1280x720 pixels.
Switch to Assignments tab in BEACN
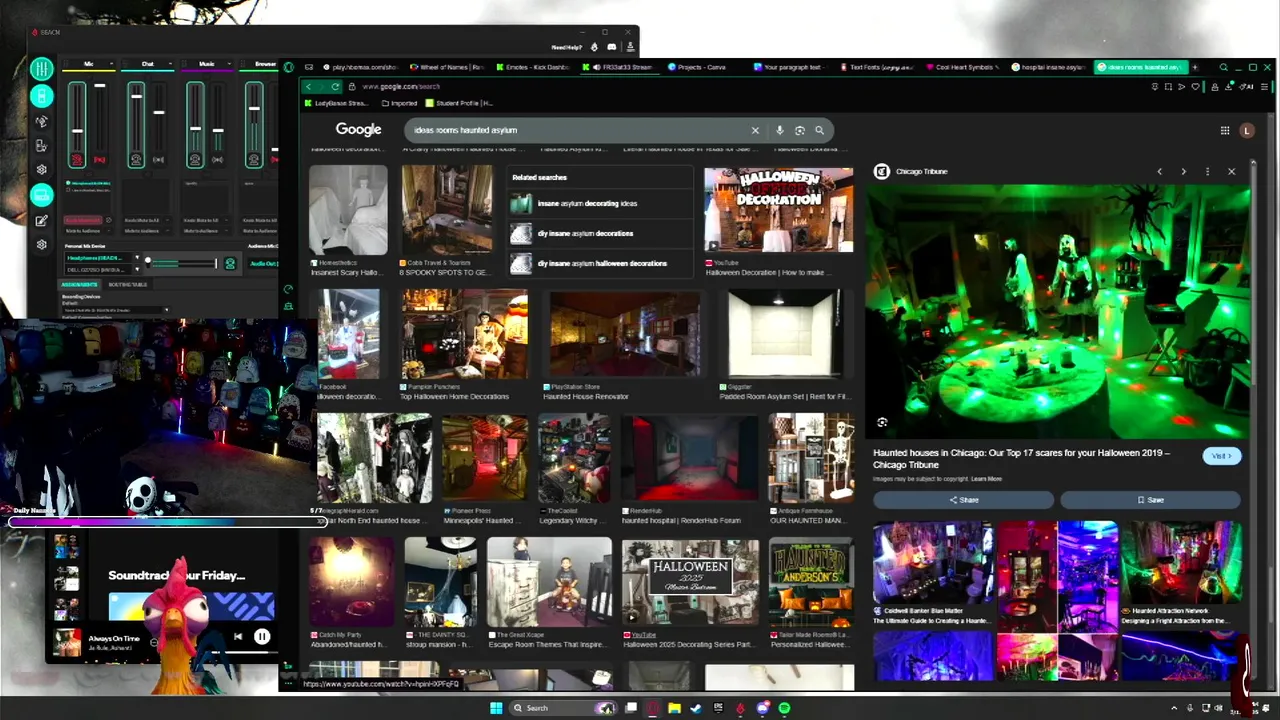tap(81, 285)
